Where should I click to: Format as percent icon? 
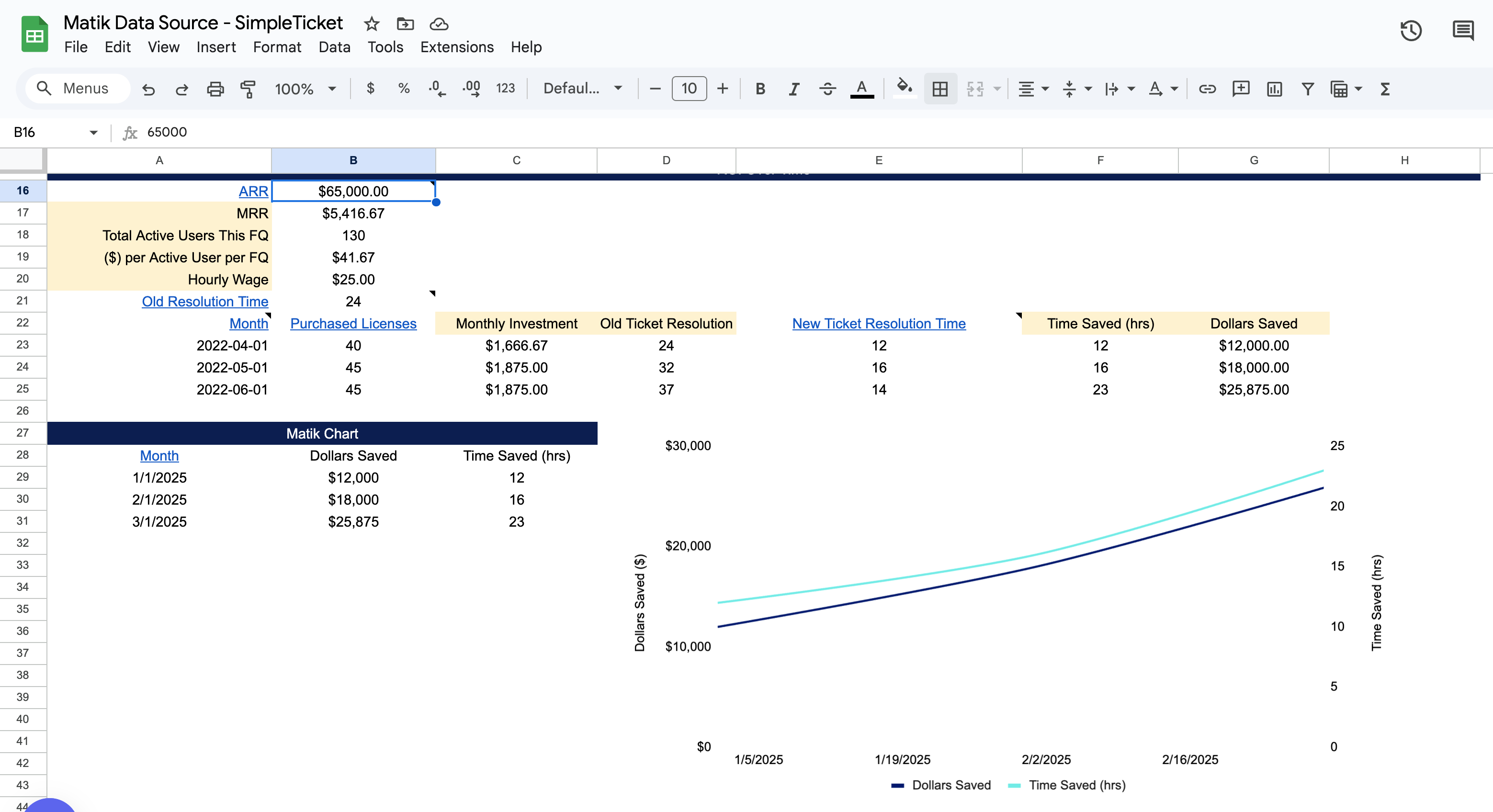(404, 88)
